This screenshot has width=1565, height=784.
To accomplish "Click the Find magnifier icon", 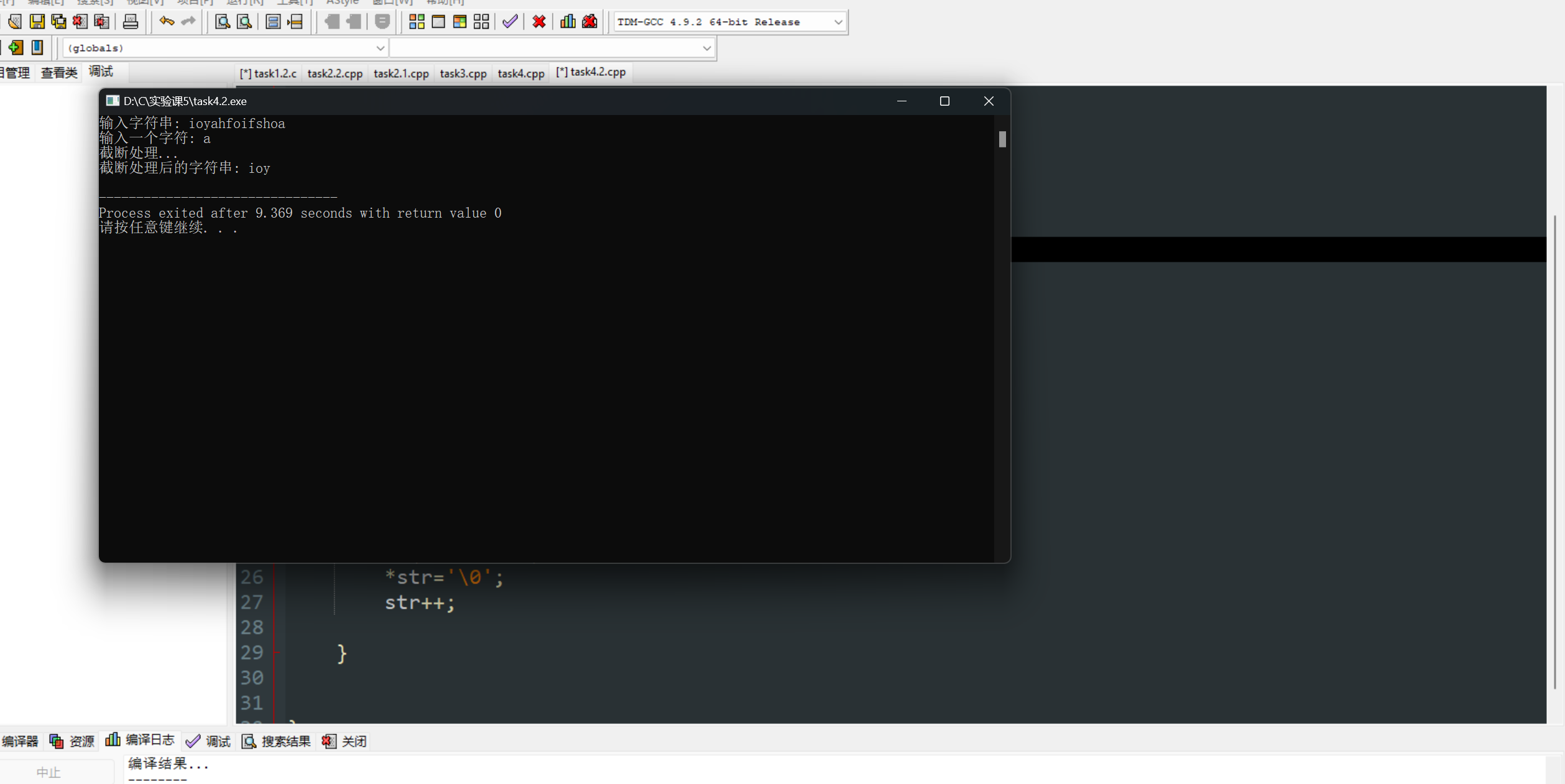I will pos(222,22).
